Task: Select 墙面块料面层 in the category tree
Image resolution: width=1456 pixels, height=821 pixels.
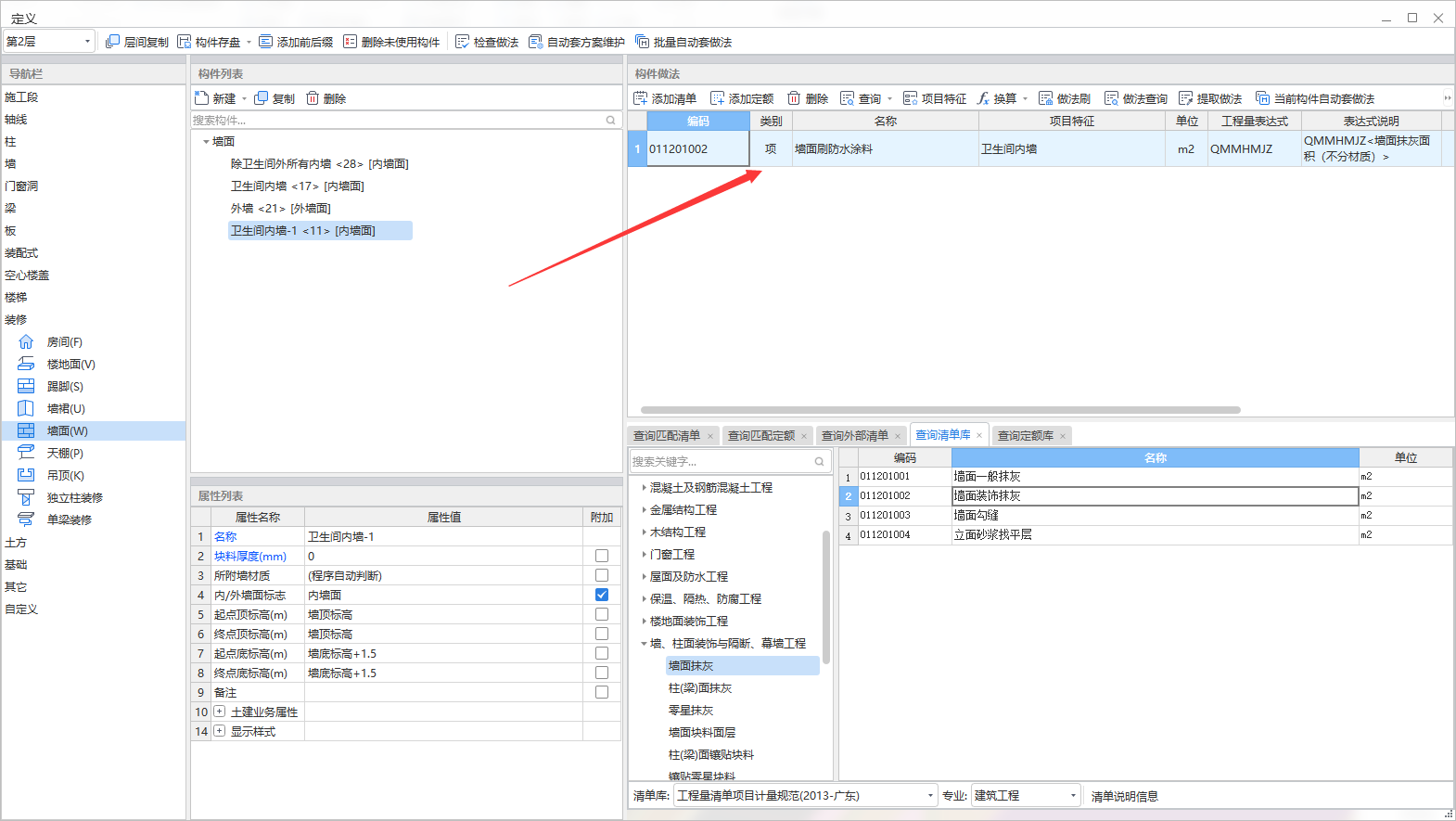Action: (x=702, y=733)
